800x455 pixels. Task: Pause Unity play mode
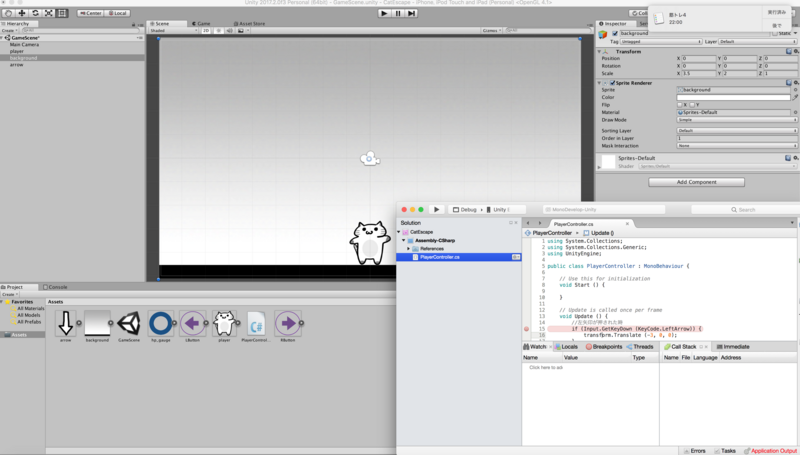coord(398,13)
